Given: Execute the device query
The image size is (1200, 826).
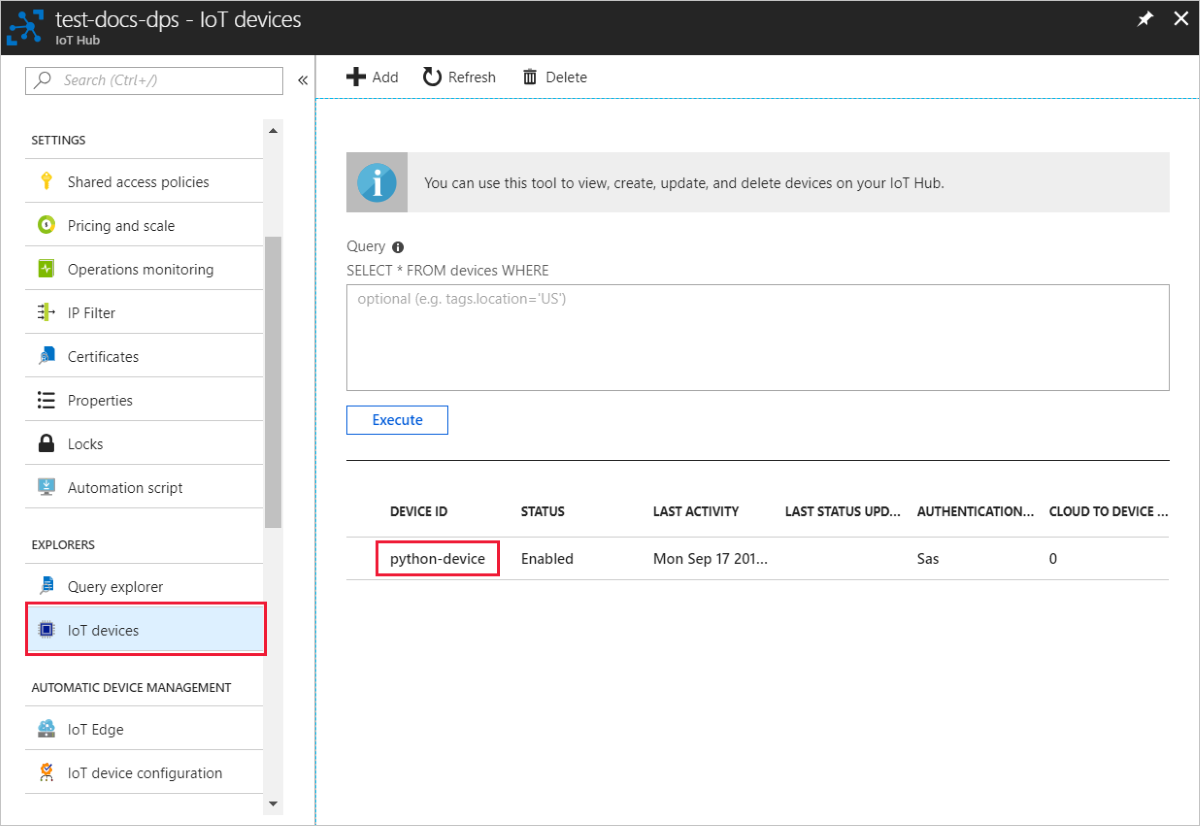Looking at the screenshot, I should tap(397, 420).
